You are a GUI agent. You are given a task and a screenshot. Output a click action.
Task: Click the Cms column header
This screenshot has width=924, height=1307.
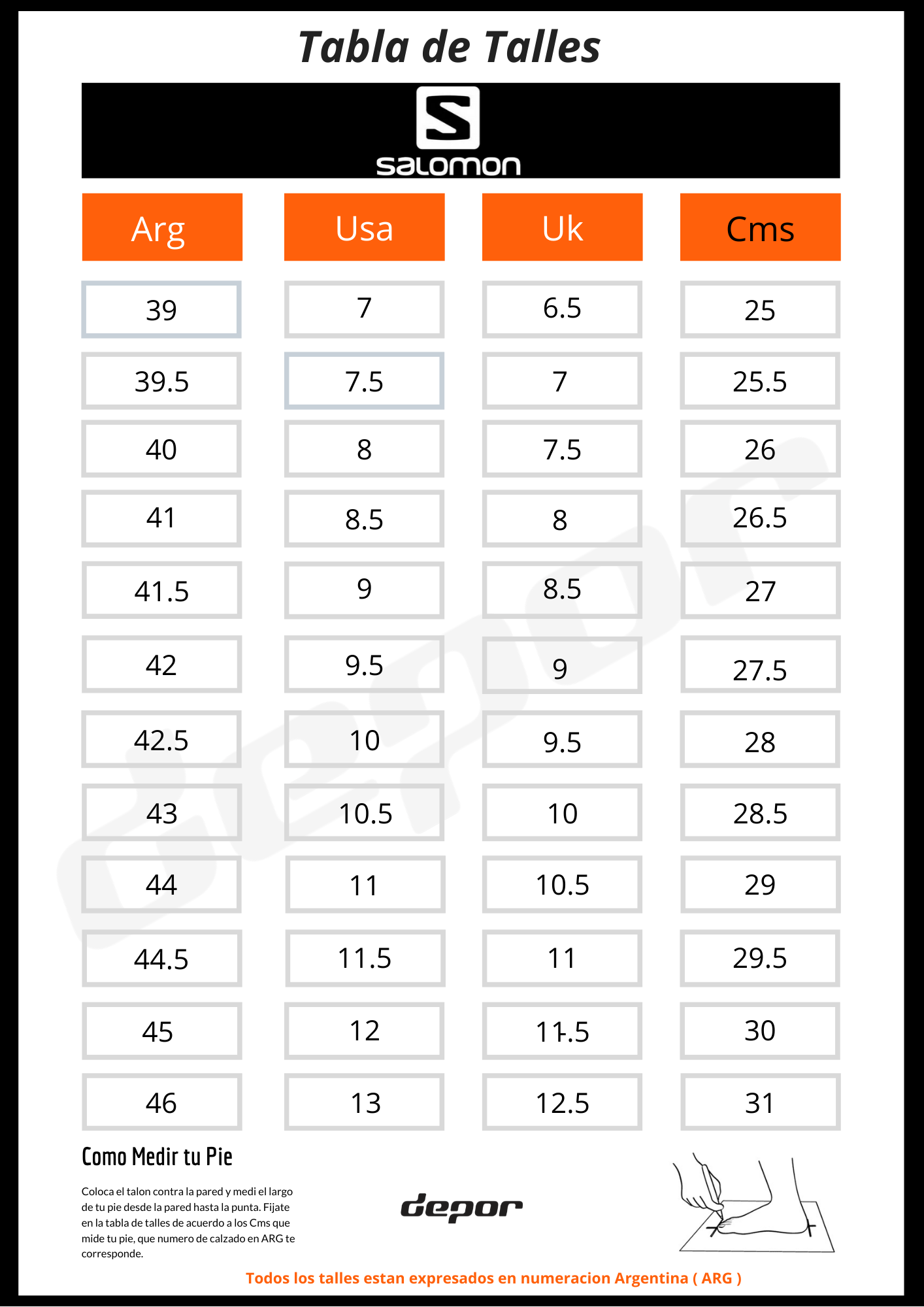[x=761, y=227]
